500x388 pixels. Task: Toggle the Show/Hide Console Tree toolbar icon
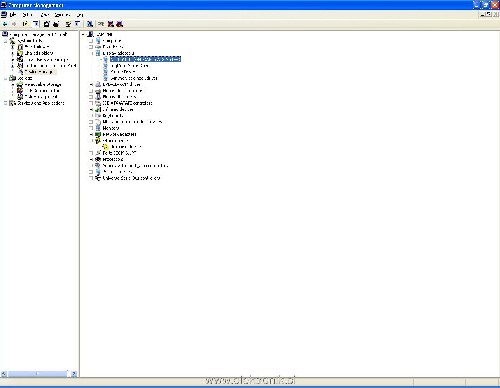[36, 24]
